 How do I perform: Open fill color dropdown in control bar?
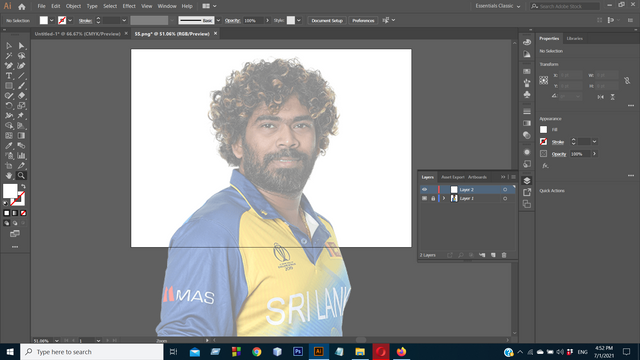51,20
